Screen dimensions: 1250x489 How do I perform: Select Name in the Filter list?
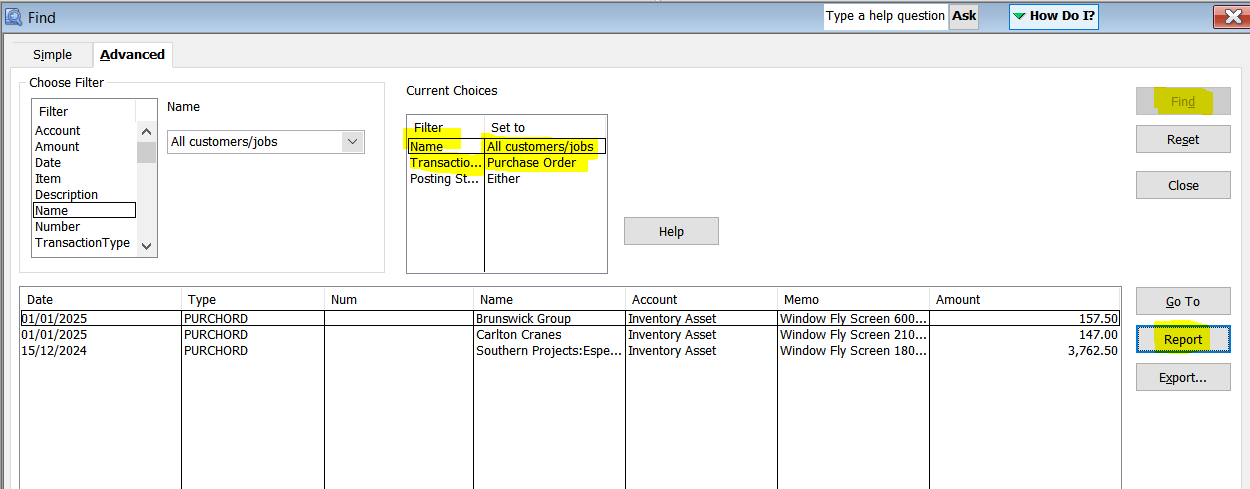click(x=84, y=211)
